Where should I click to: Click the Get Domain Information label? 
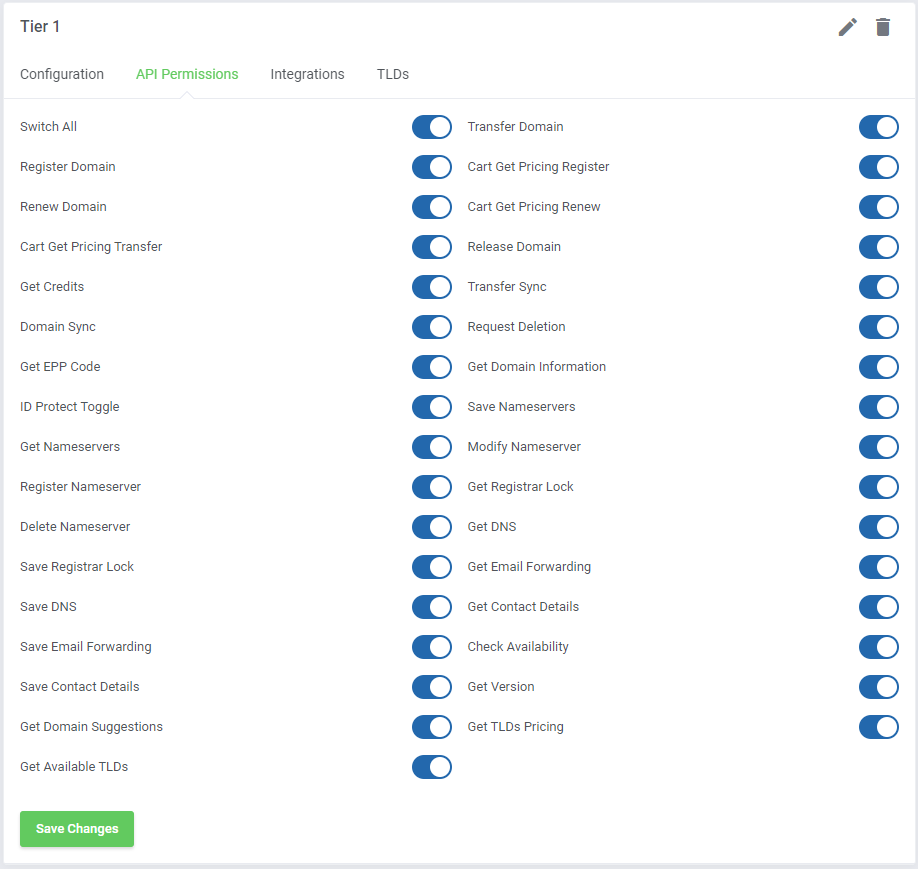537,367
